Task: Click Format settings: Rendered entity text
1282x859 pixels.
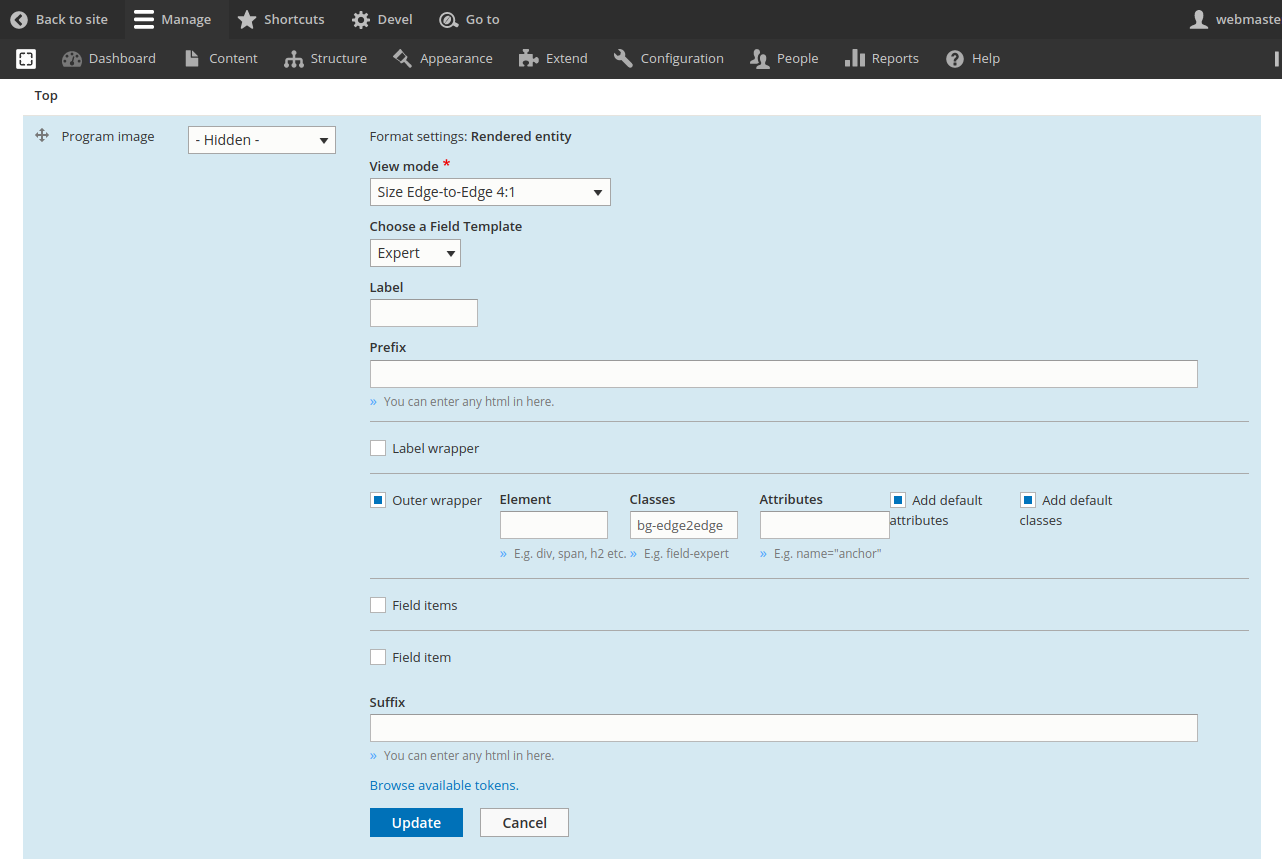Action: [471, 136]
